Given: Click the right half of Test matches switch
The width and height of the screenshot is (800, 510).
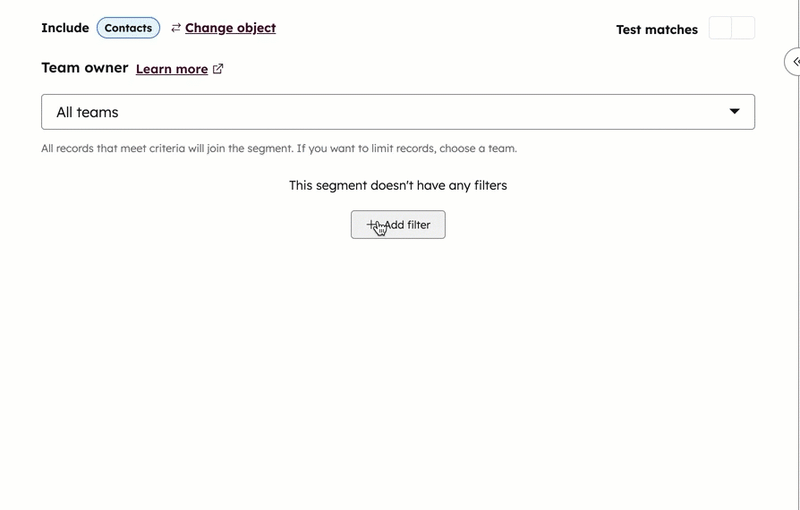Looking at the screenshot, I should pos(743,28).
